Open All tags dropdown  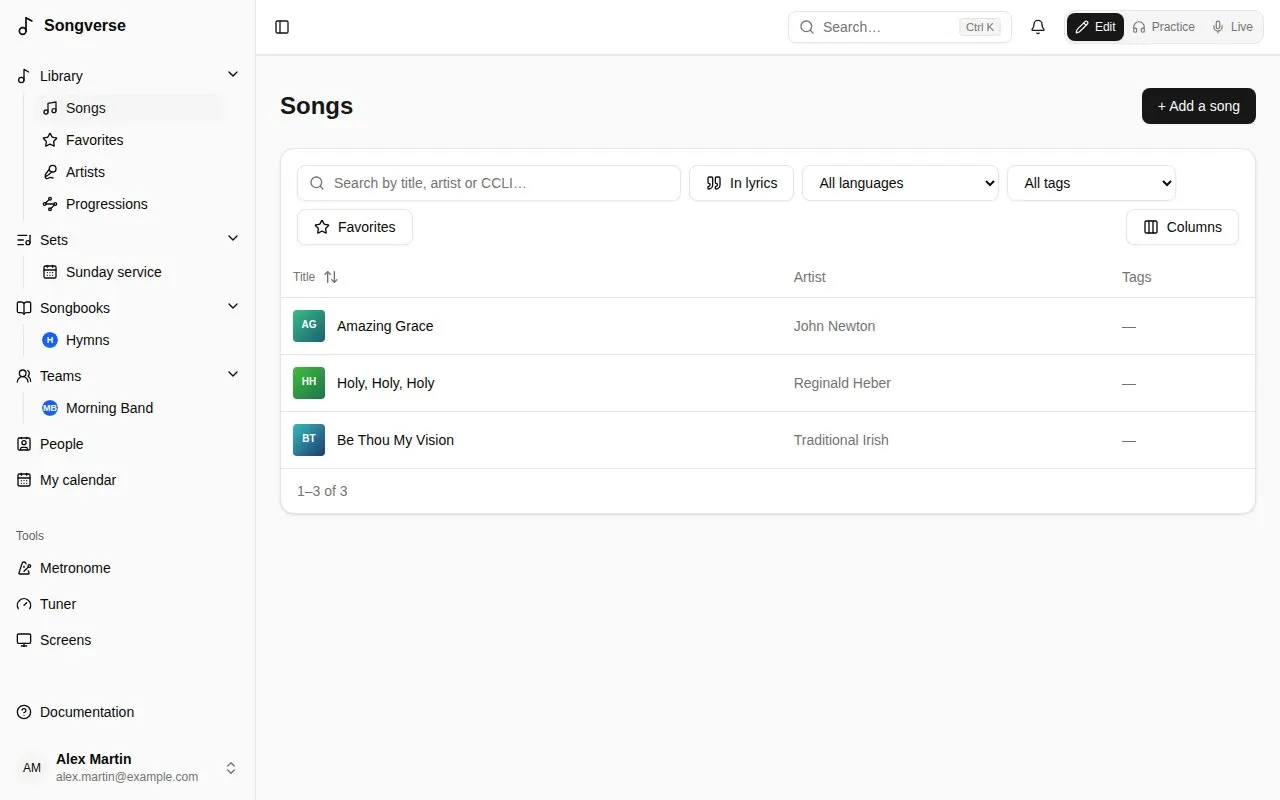(x=1091, y=183)
